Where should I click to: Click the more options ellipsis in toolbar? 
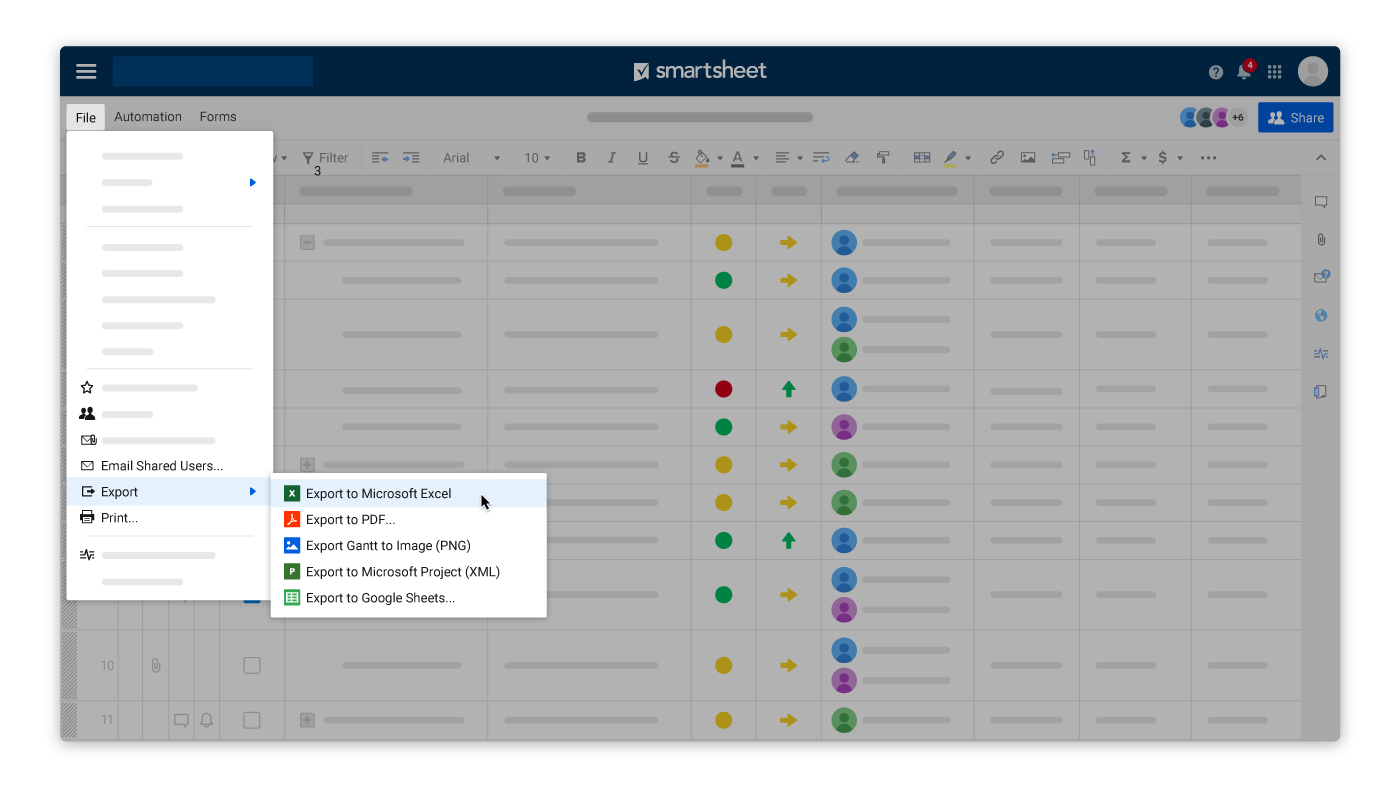1208,158
